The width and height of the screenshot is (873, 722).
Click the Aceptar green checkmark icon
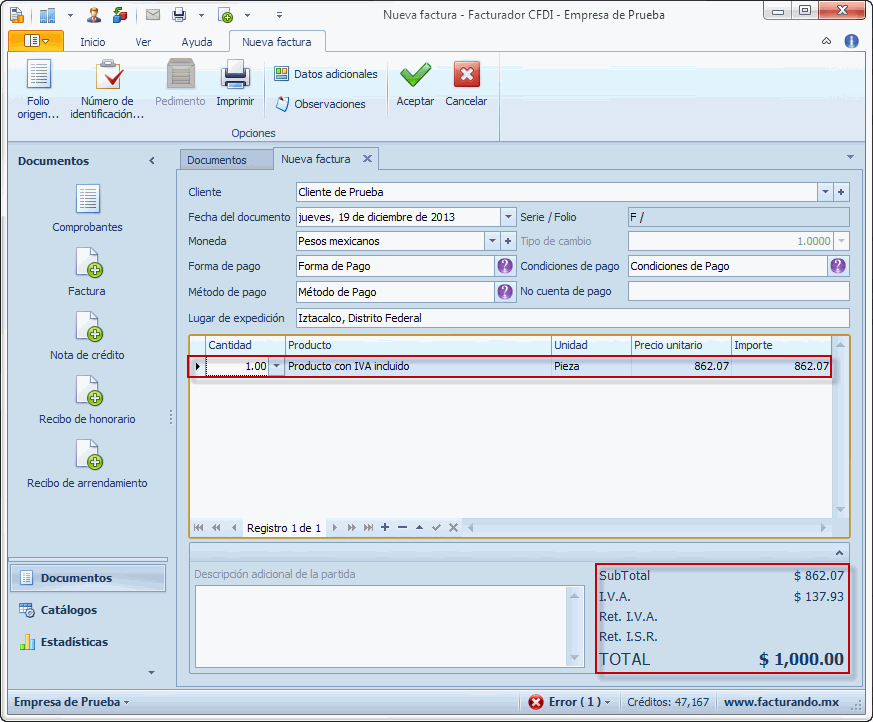tap(415, 76)
